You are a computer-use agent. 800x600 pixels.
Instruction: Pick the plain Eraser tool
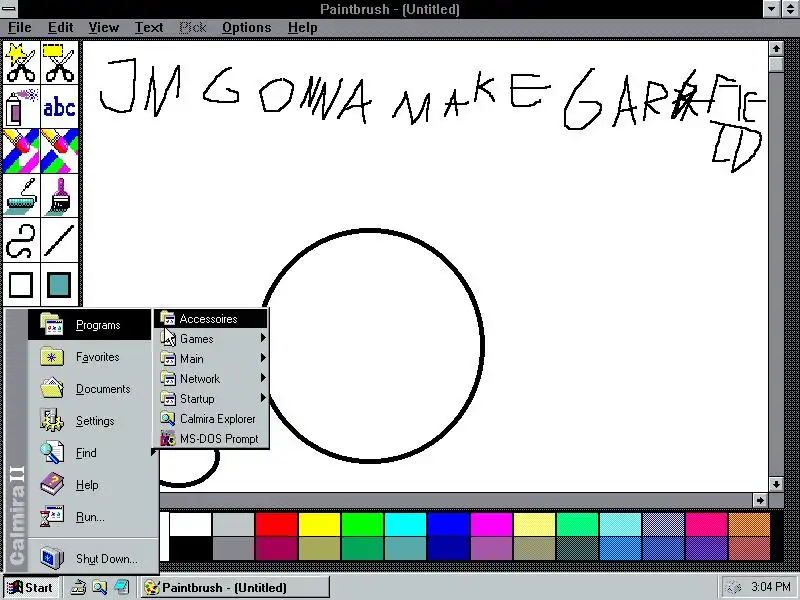60,151
